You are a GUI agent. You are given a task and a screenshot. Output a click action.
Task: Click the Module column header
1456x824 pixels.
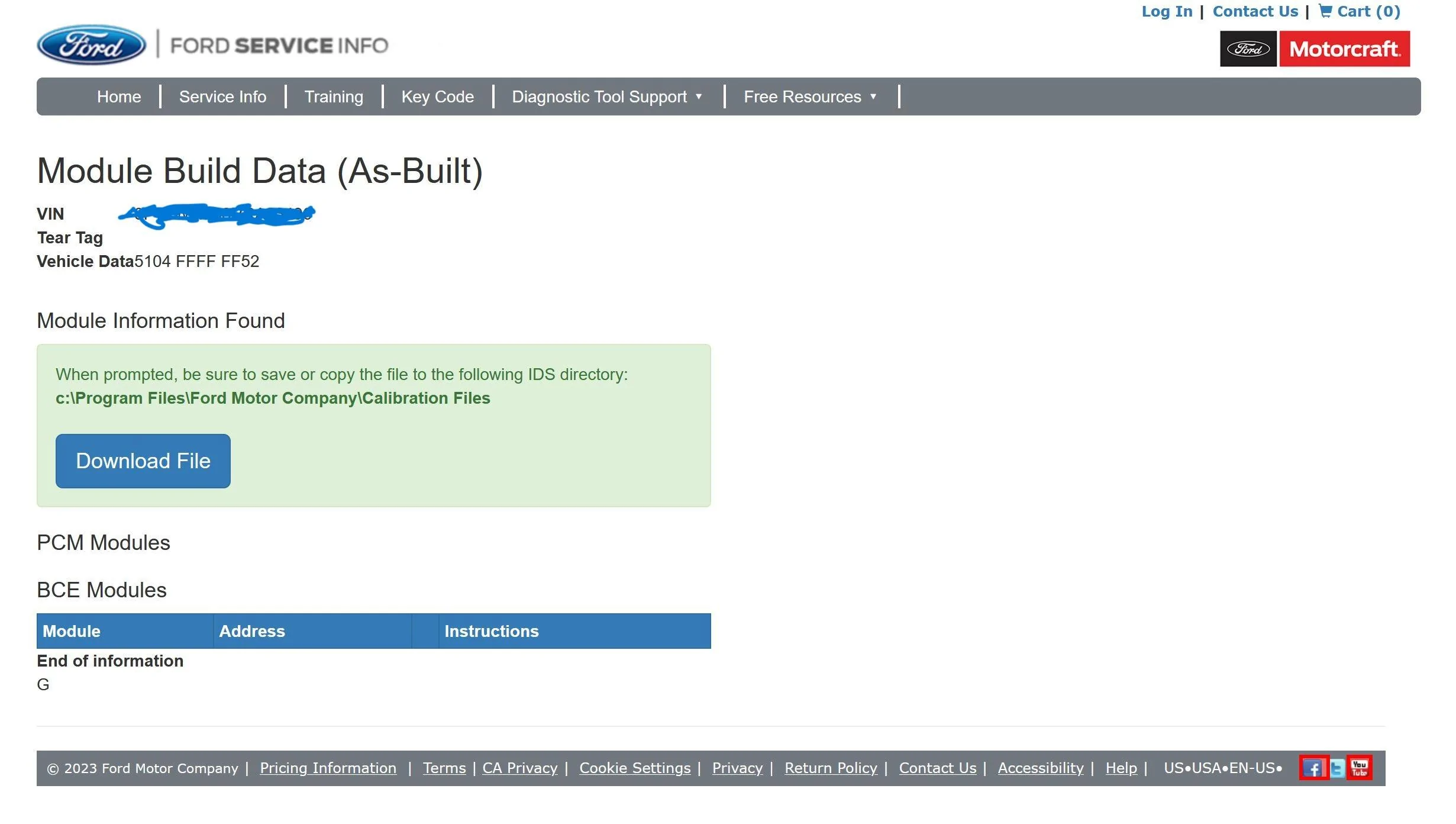coord(125,631)
